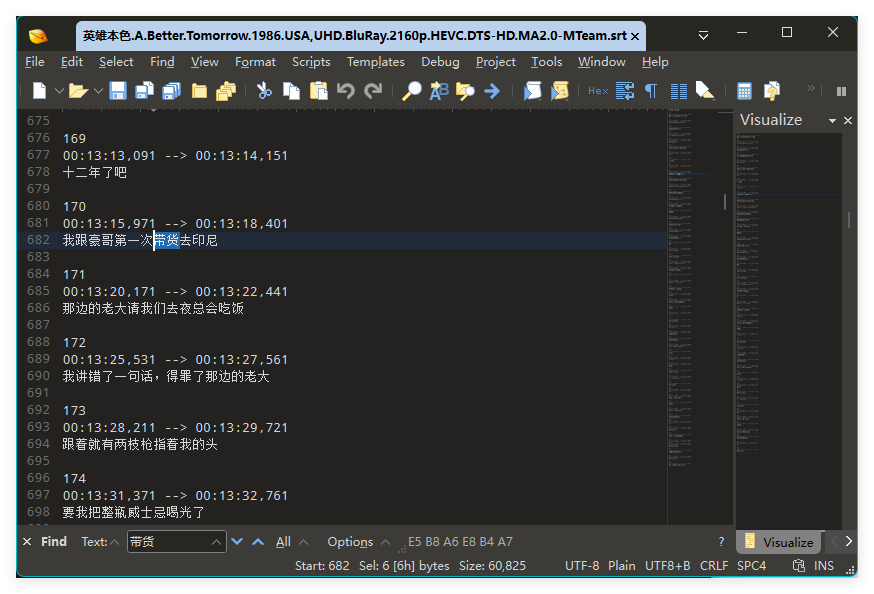Open the Scripts menu

[x=311, y=62]
